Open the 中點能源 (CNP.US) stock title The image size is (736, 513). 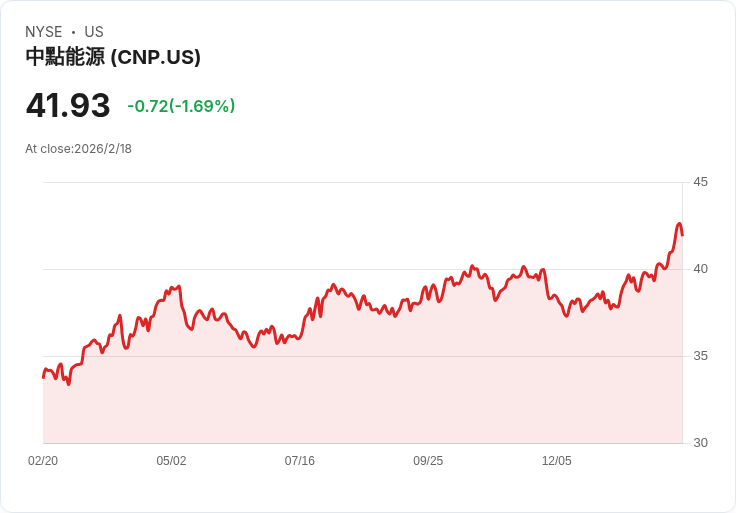point(113,57)
